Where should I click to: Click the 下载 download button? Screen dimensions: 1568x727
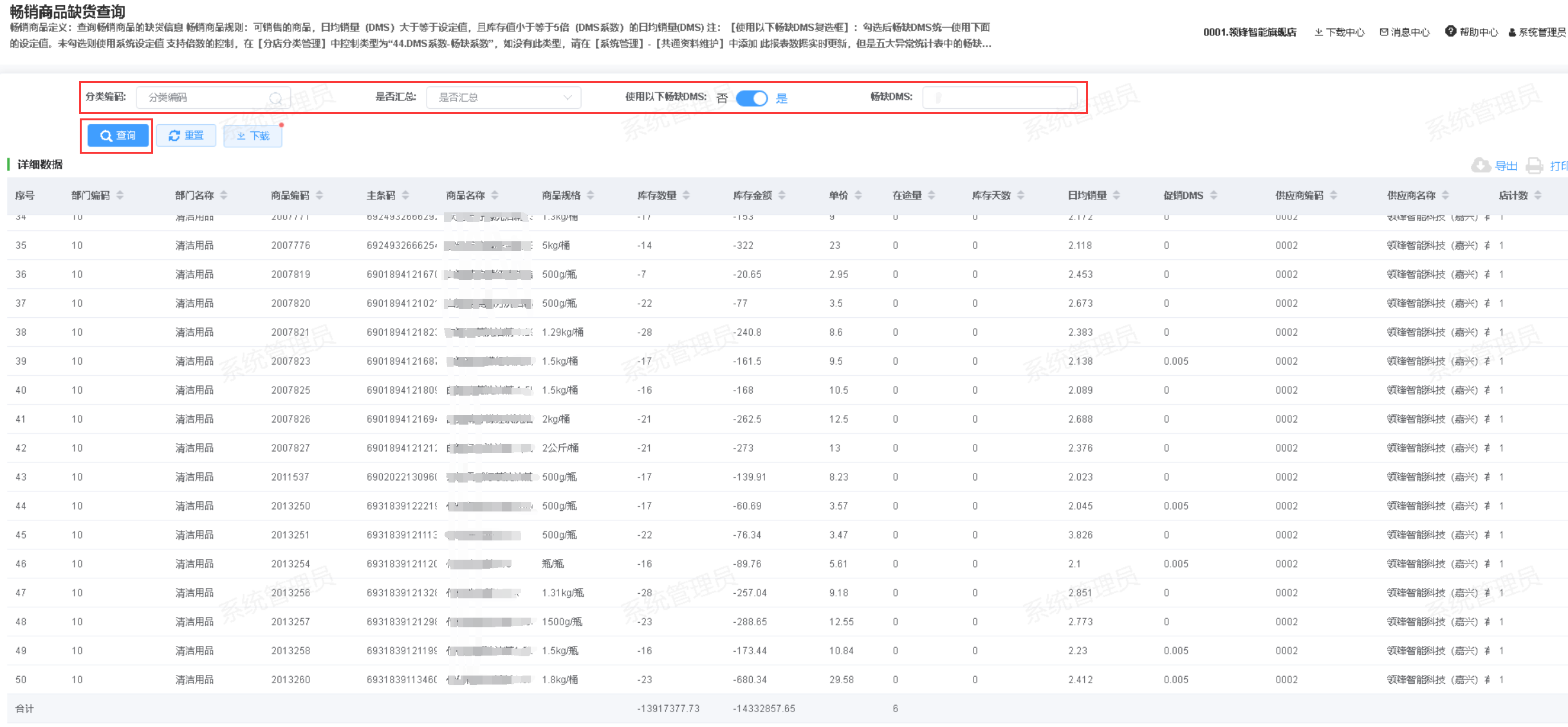pyautogui.click(x=253, y=136)
